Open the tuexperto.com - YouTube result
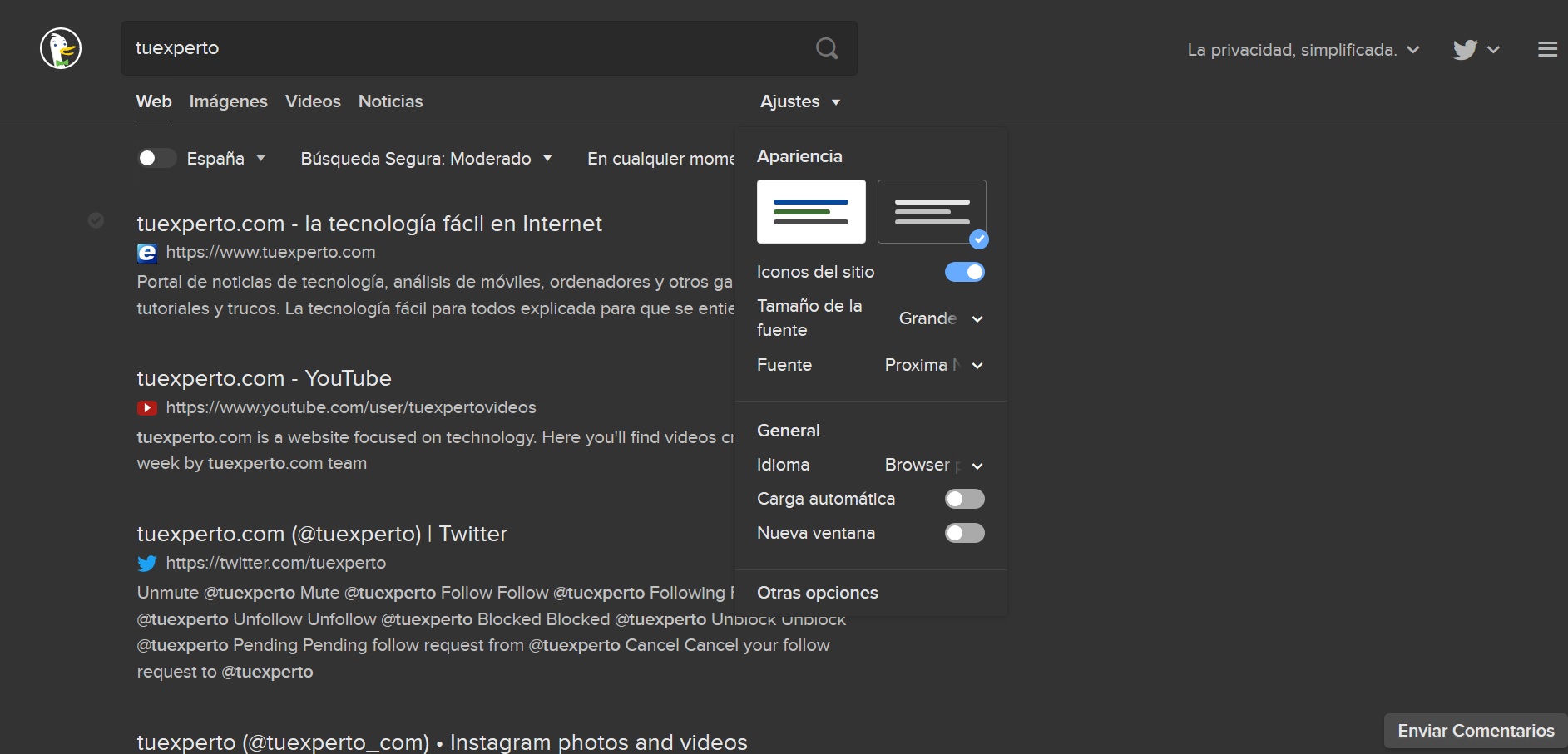The image size is (1568, 754). [x=264, y=378]
